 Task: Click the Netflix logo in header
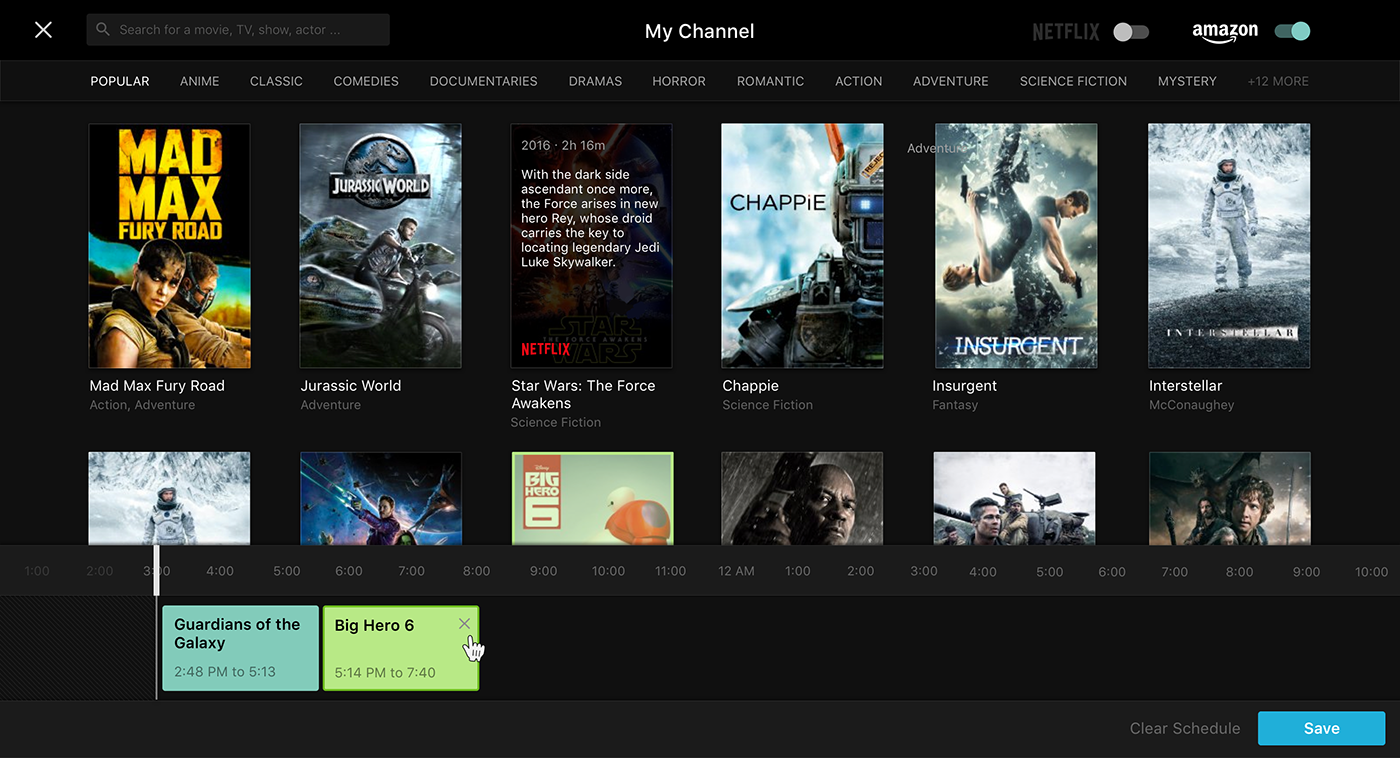pyautogui.click(x=1065, y=32)
